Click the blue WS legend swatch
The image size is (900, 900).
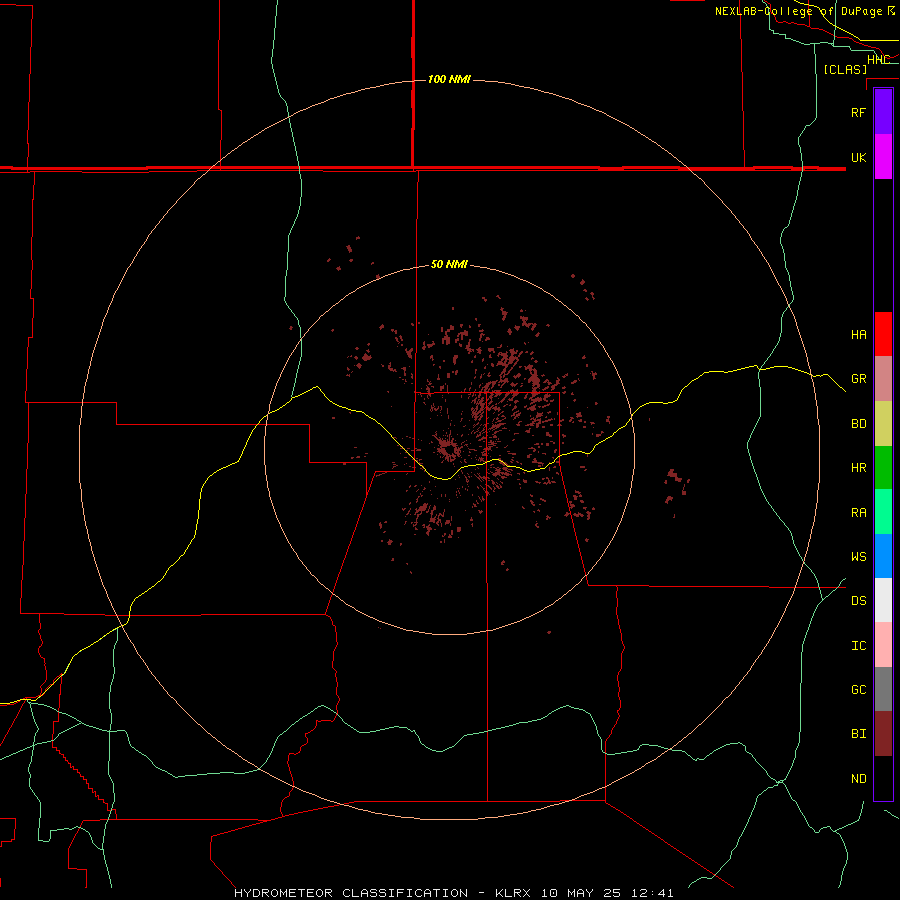pos(883,556)
